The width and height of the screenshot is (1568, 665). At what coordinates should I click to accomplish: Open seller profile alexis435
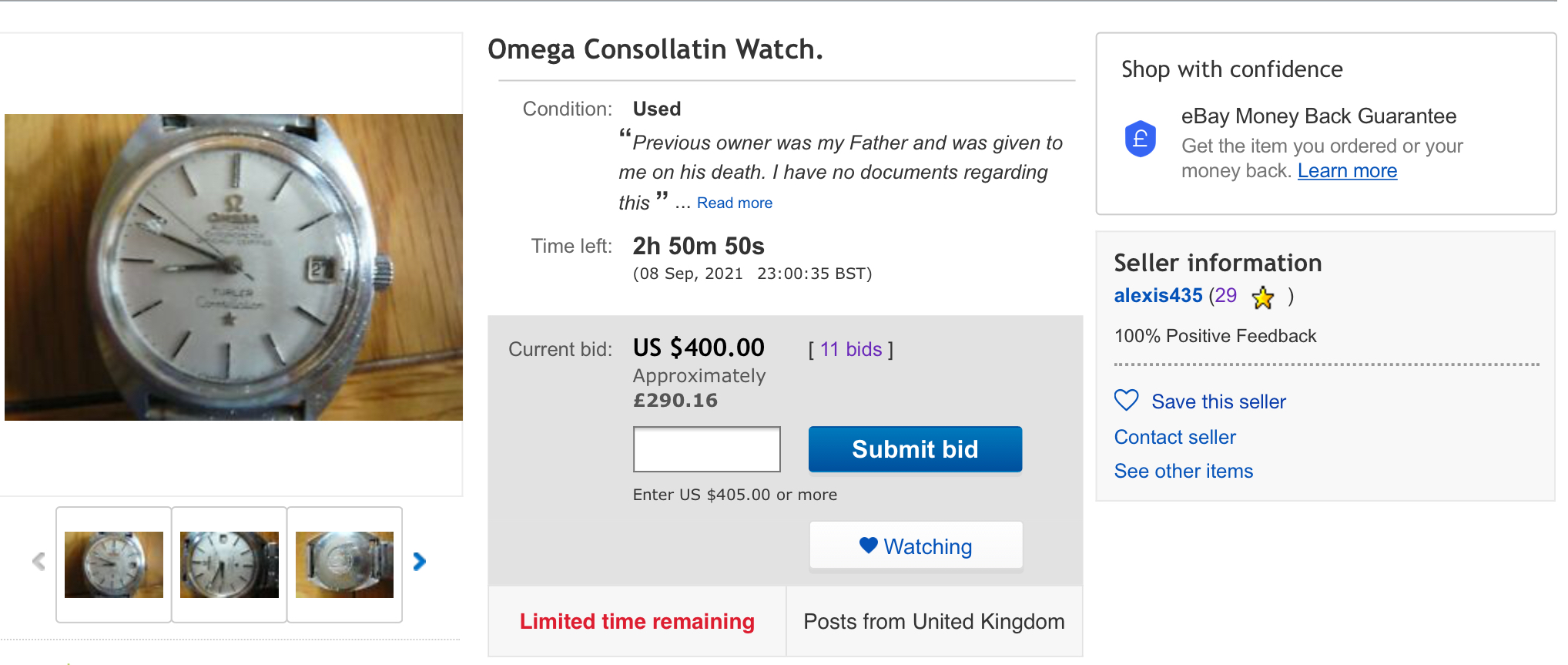pyautogui.click(x=1158, y=296)
